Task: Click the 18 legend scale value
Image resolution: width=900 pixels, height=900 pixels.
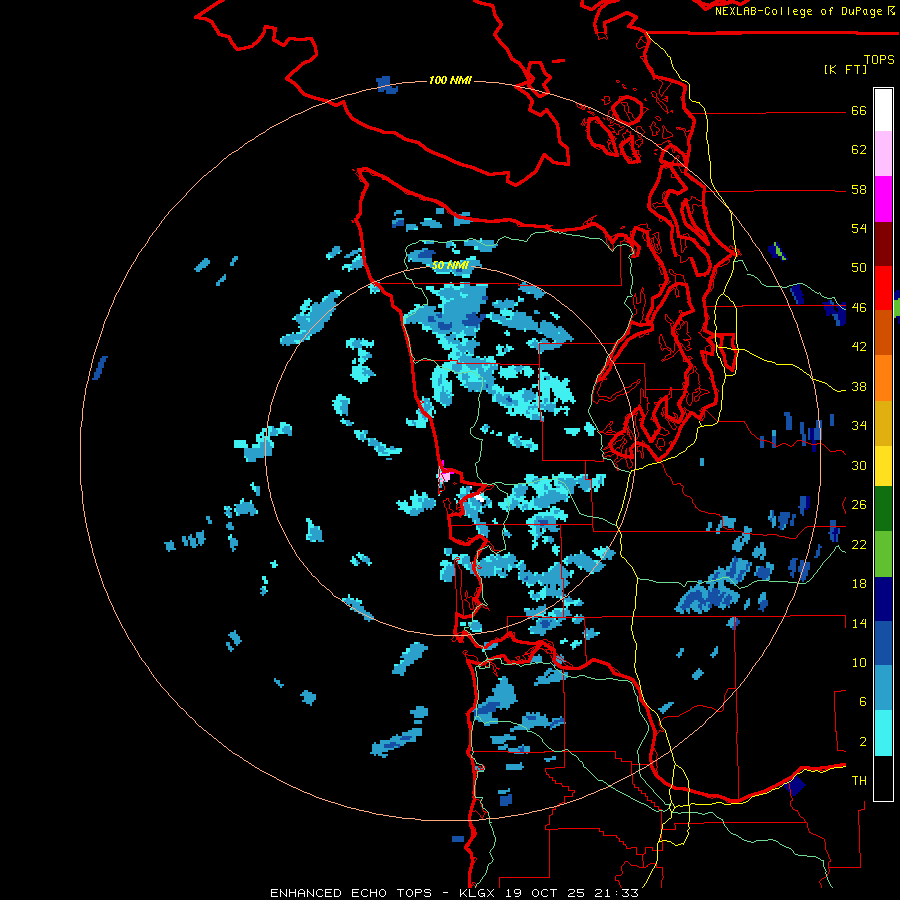Action: pos(859,584)
